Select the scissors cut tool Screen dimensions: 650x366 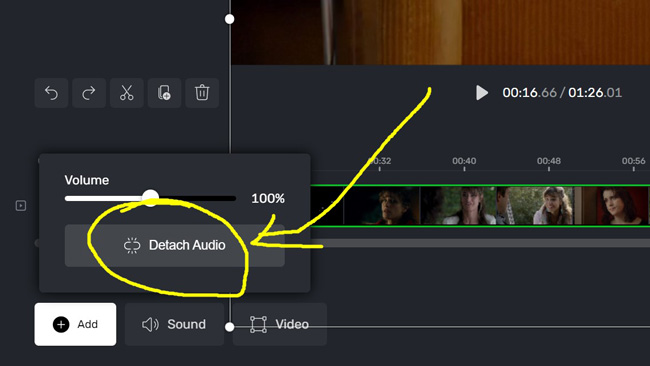pyautogui.click(x=126, y=93)
